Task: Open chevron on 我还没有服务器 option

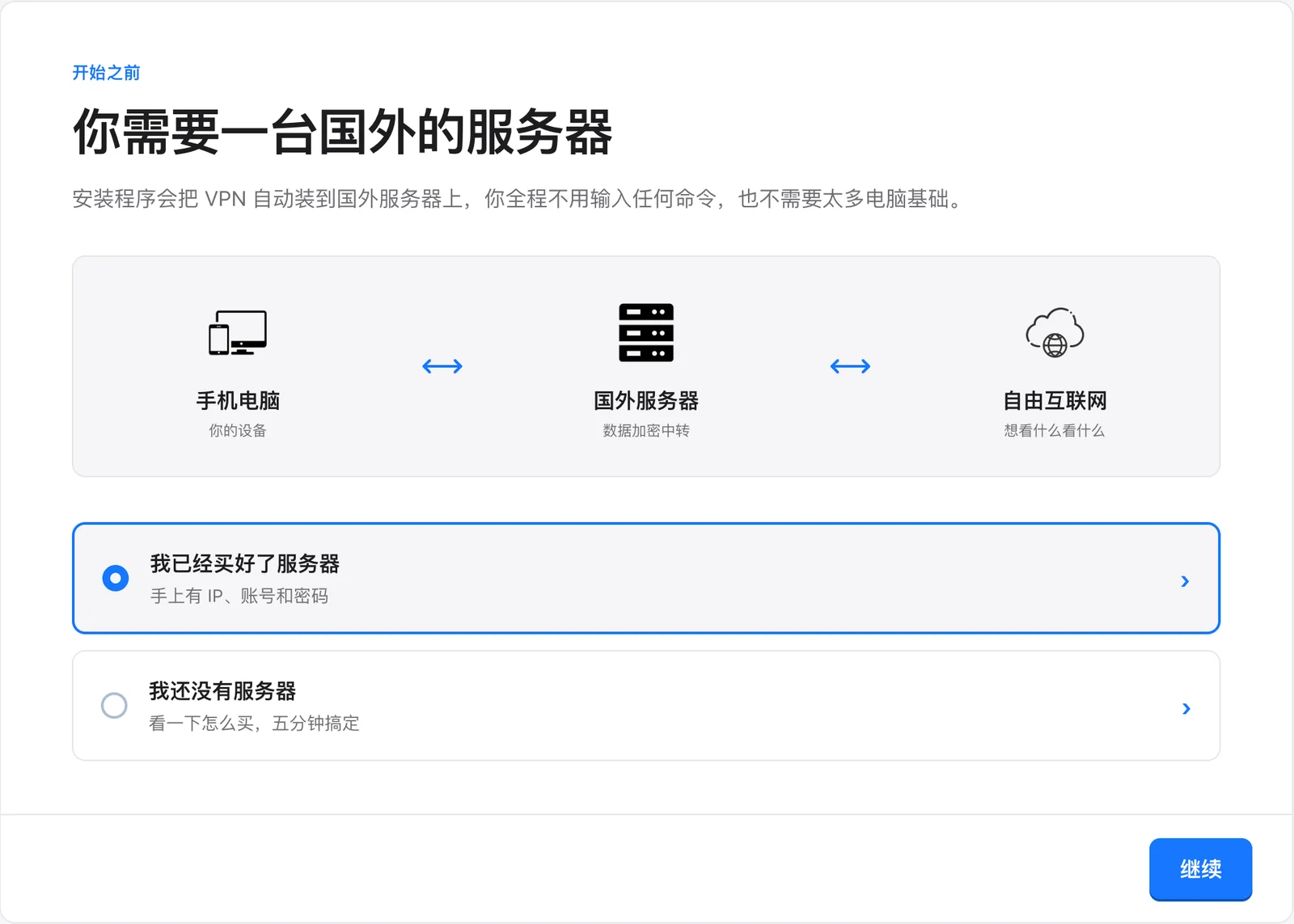Action: click(x=1186, y=708)
